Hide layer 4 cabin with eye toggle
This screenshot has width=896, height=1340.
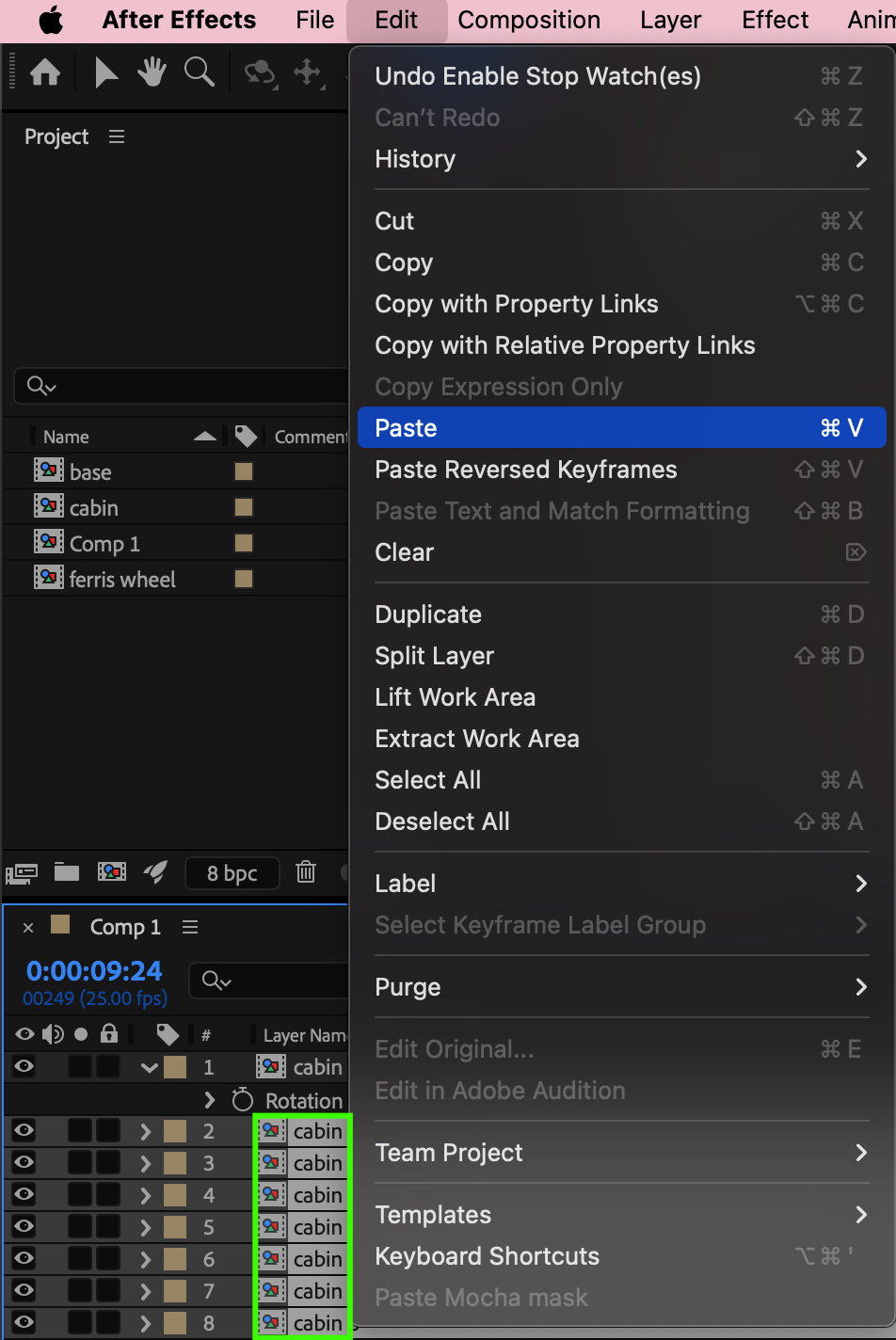(x=24, y=1194)
